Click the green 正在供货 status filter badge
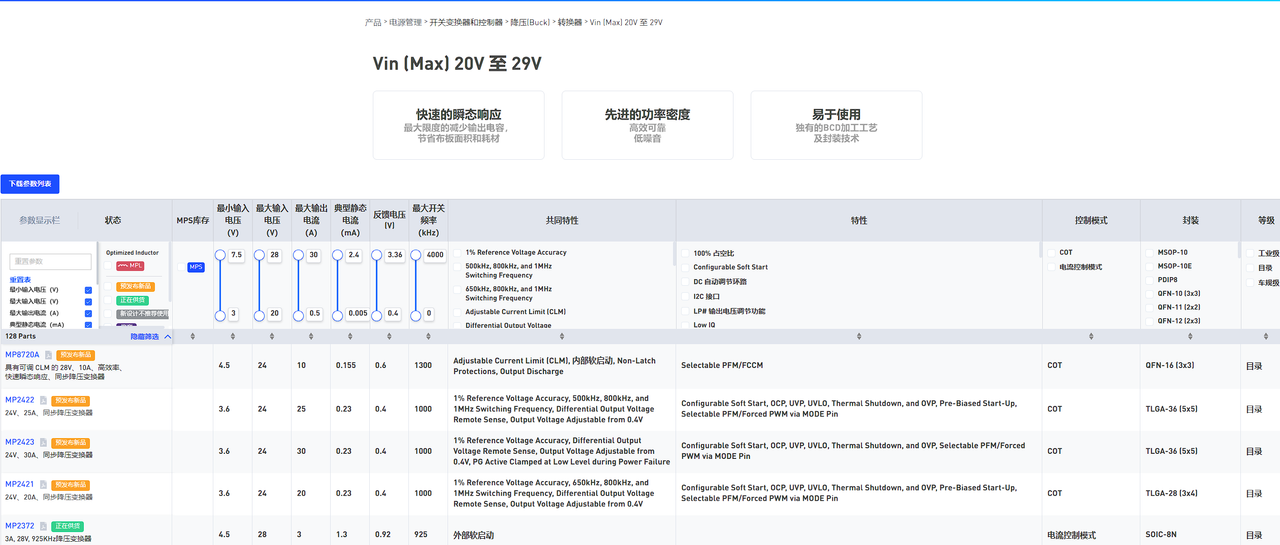 click(132, 300)
